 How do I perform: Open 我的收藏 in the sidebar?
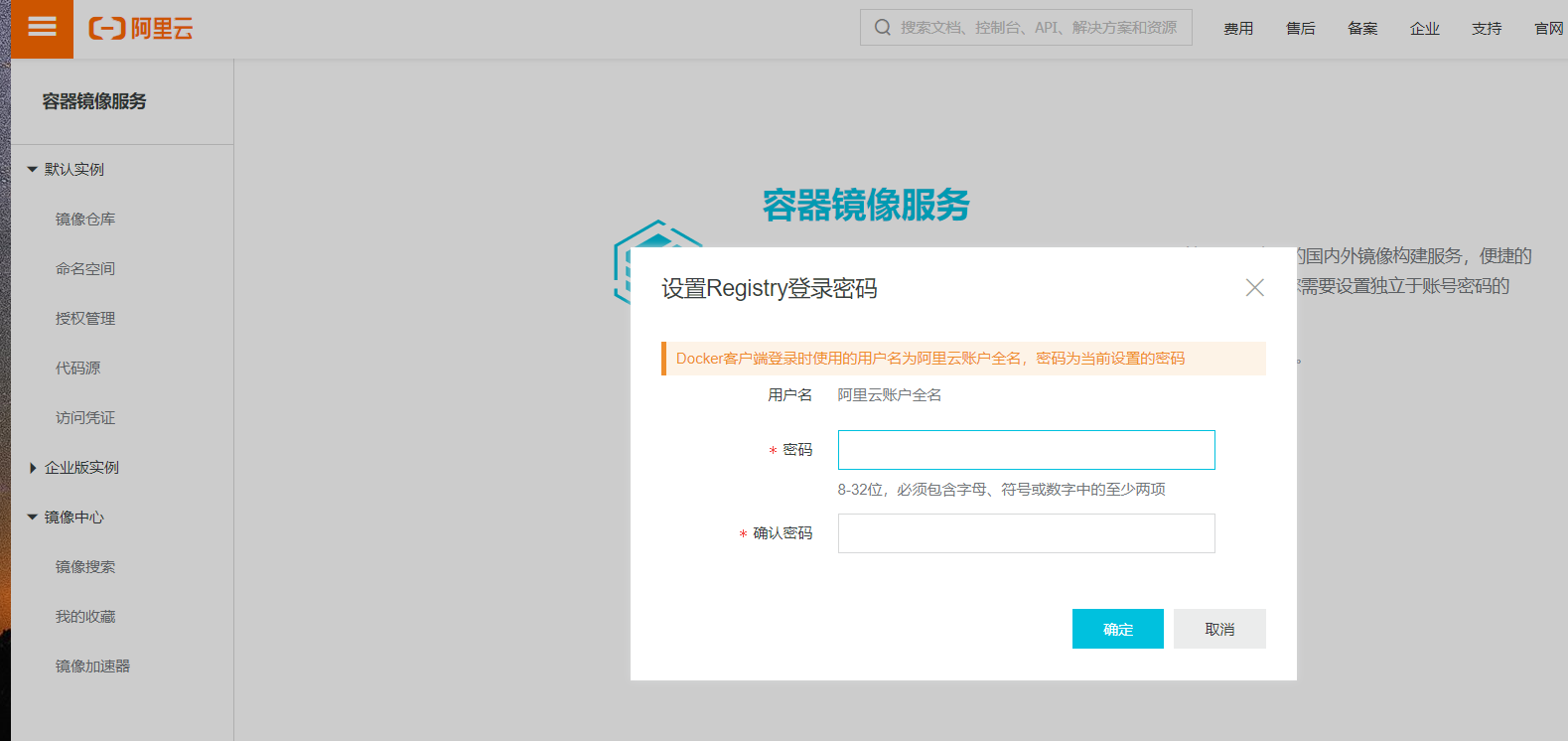click(x=85, y=617)
